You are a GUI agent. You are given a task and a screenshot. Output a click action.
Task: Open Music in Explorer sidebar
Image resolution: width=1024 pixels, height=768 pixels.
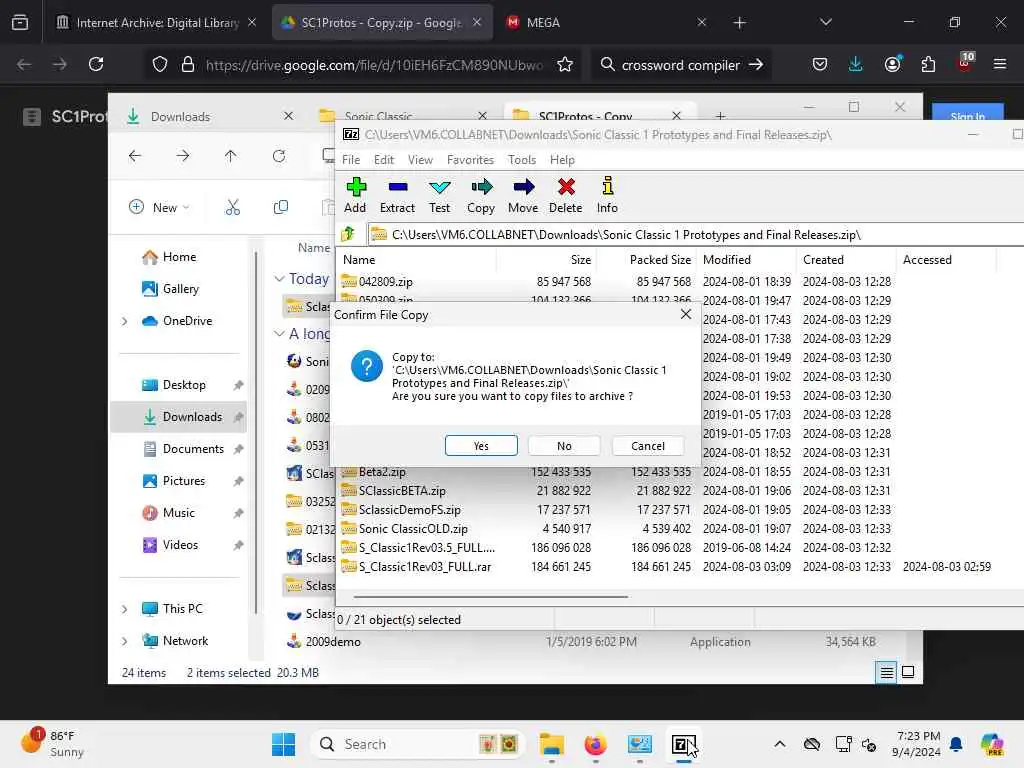click(x=168, y=513)
